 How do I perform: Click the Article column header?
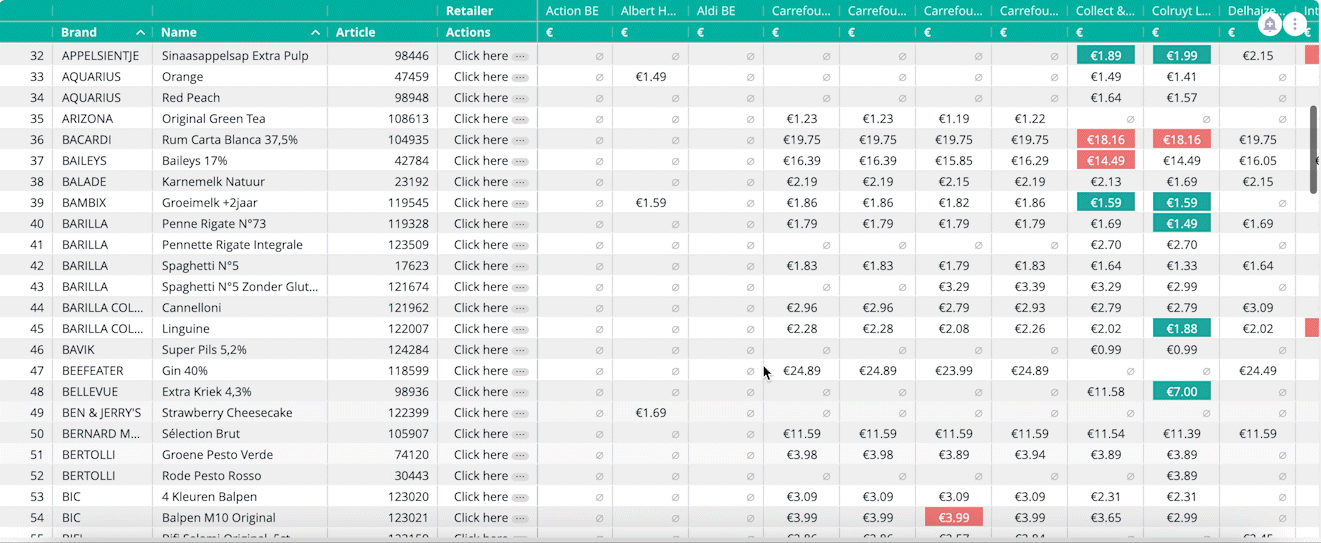pos(355,33)
